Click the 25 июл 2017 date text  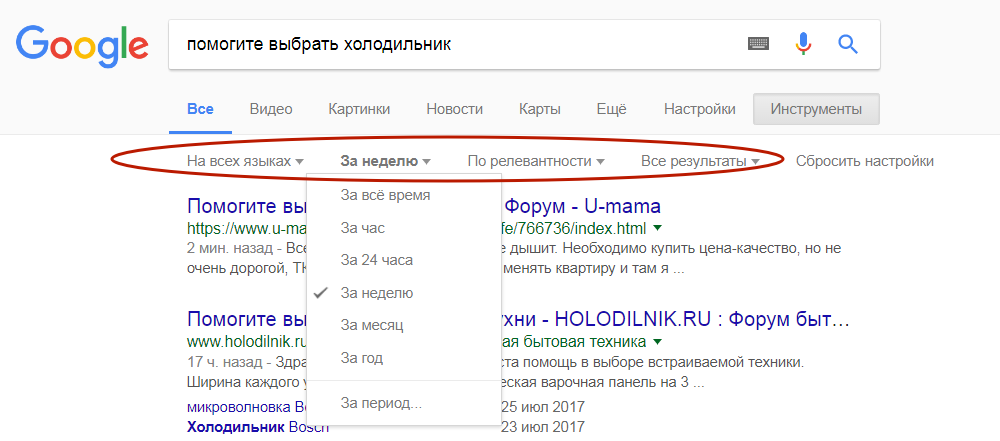(x=544, y=407)
